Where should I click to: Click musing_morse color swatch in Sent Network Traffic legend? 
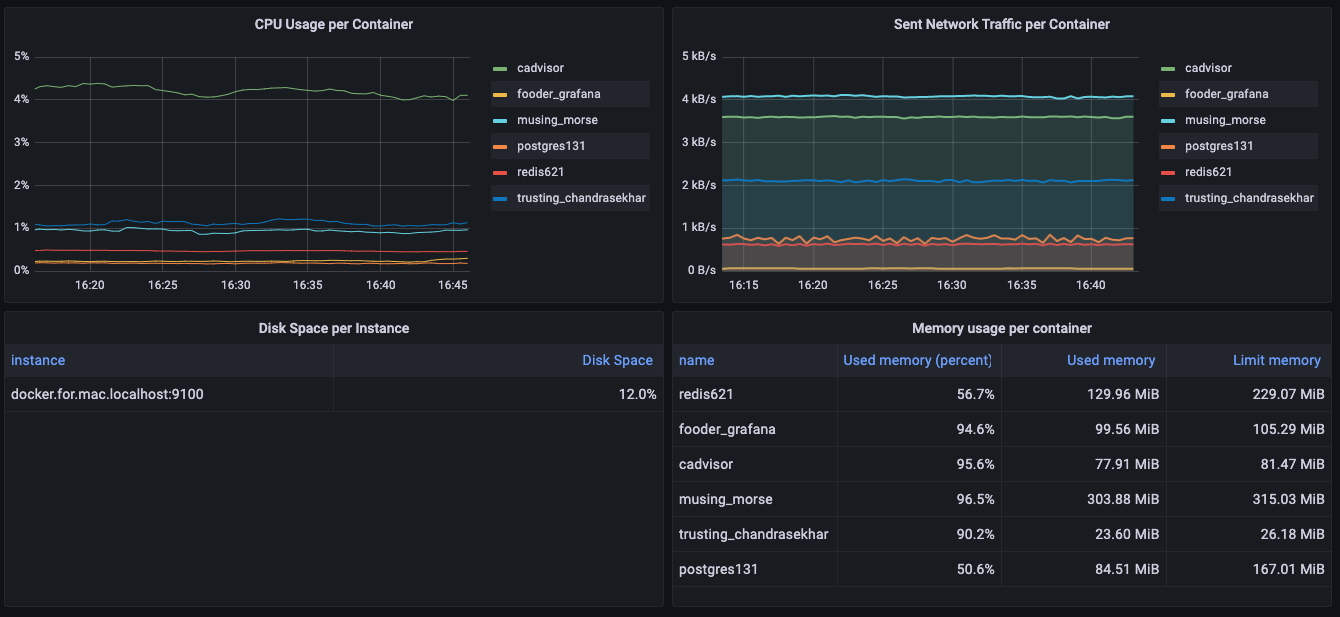coord(1167,121)
